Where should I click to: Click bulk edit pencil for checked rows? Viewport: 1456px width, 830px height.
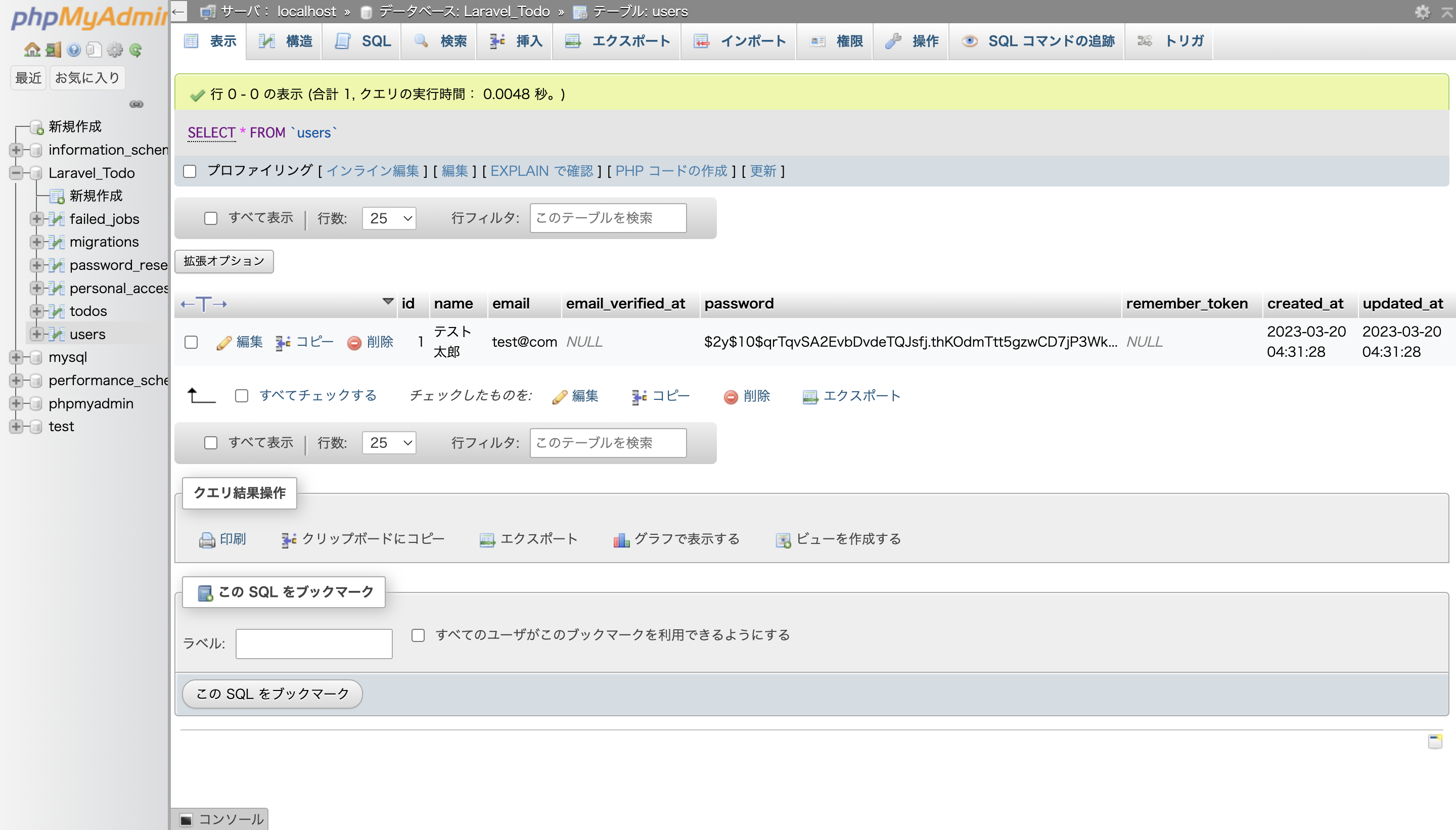click(x=559, y=397)
